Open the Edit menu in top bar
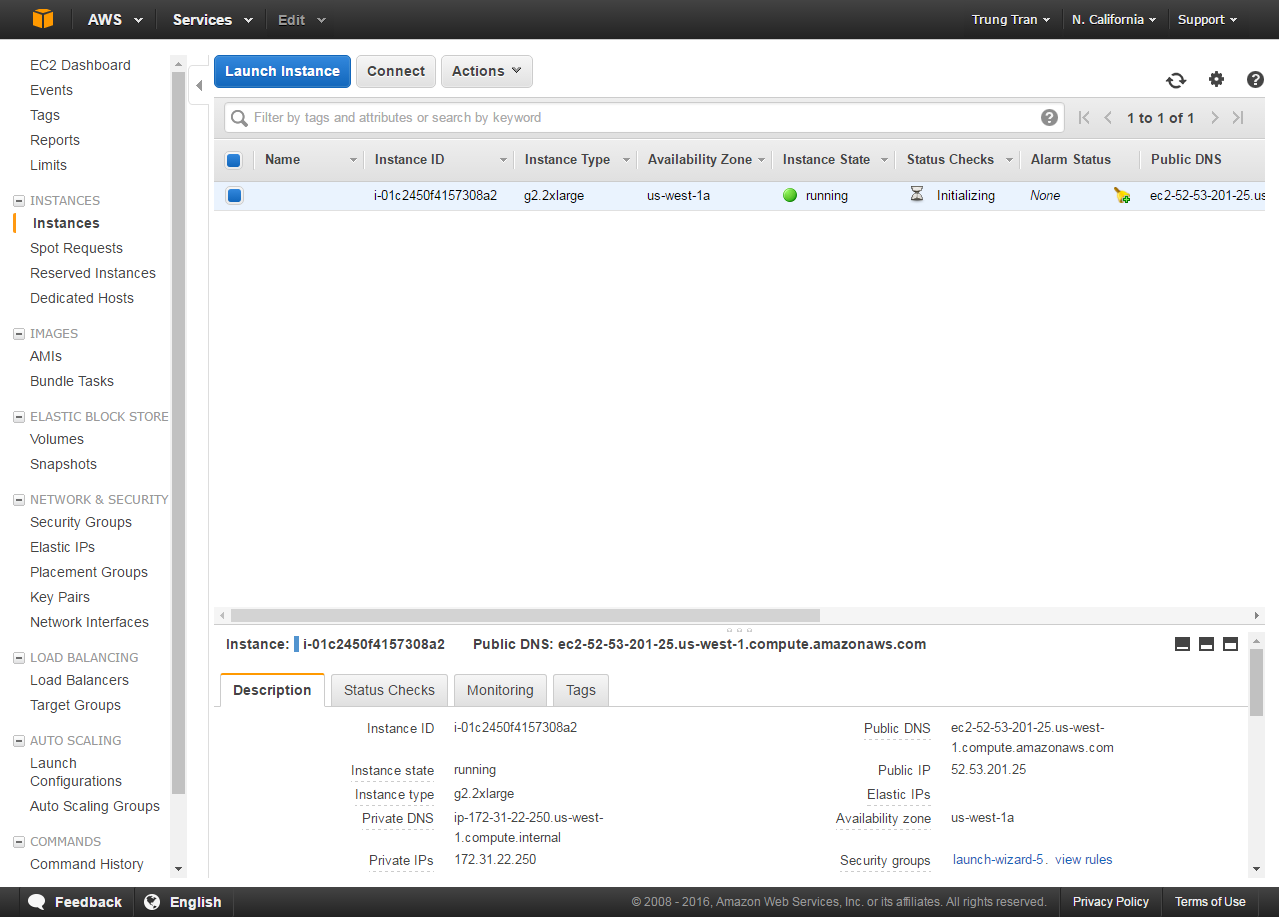Viewport: 1279px width, 917px height. [302, 19]
